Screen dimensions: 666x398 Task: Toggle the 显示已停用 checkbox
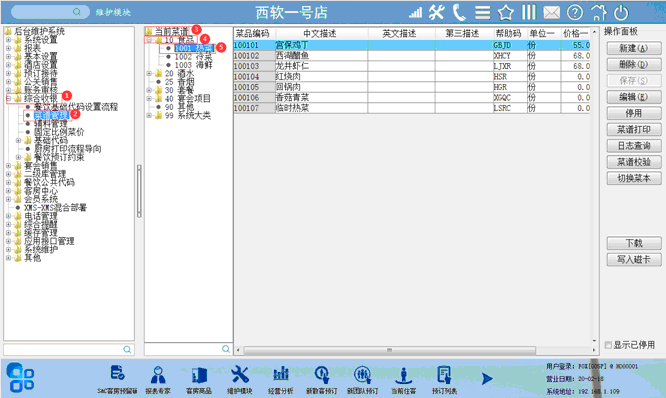[x=608, y=345]
